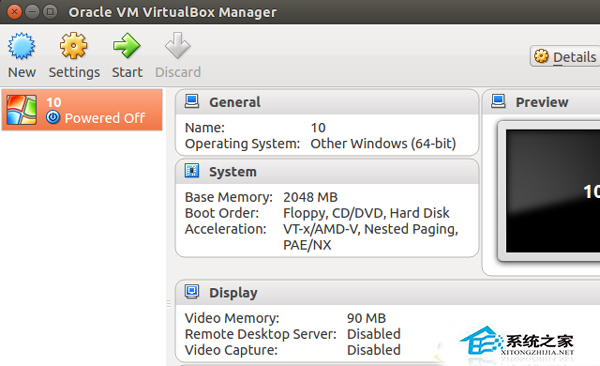
Task: Click the '2048 MB' base memory value
Action: [310, 197]
